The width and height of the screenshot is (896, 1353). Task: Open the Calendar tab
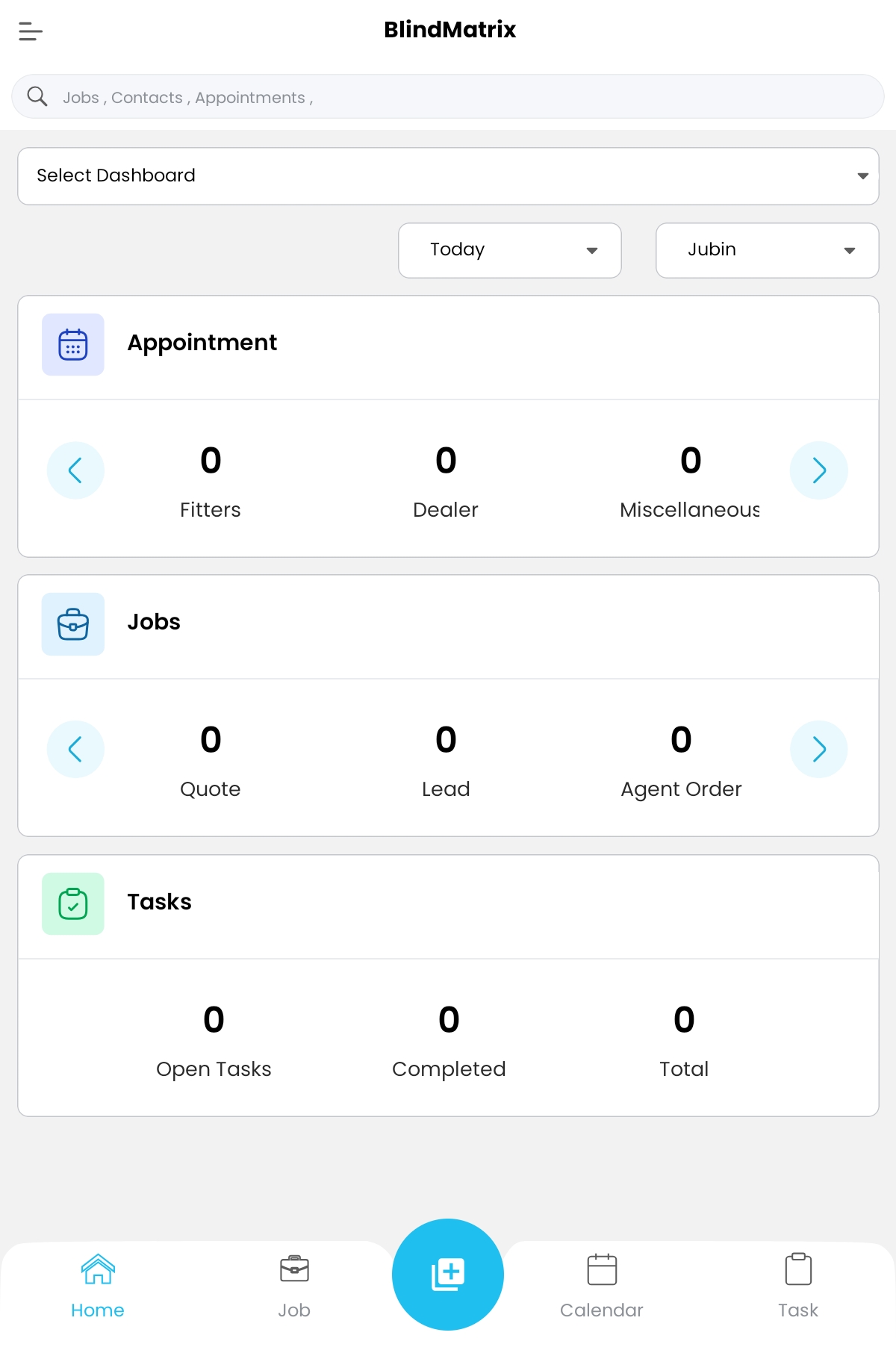click(x=602, y=1287)
